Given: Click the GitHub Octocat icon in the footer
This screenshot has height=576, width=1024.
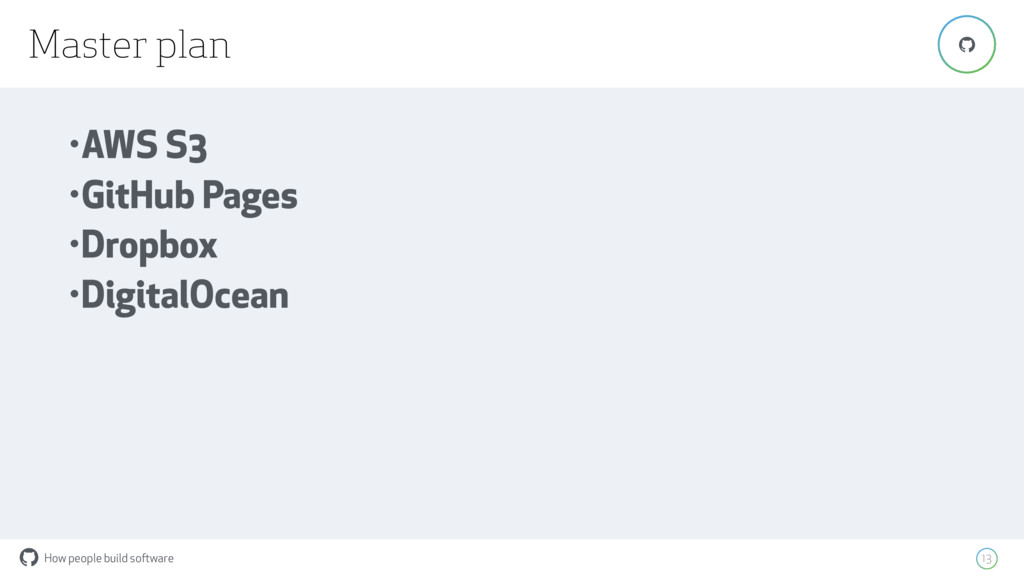Looking at the screenshot, I should pos(29,557).
